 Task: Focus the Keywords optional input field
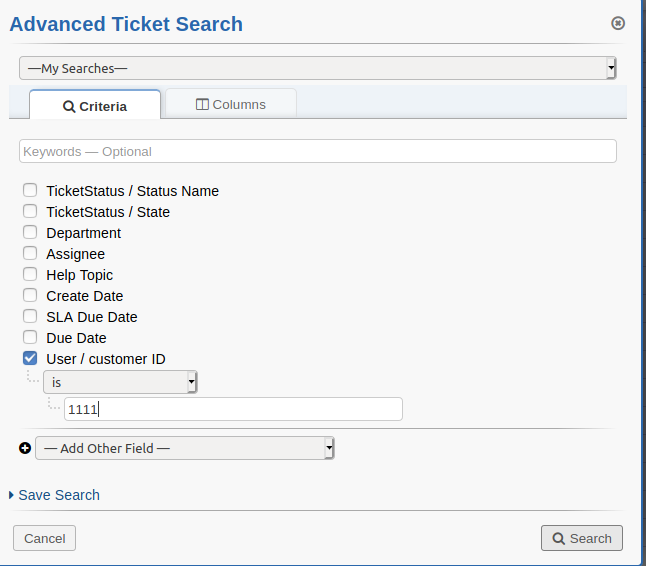tap(317, 151)
